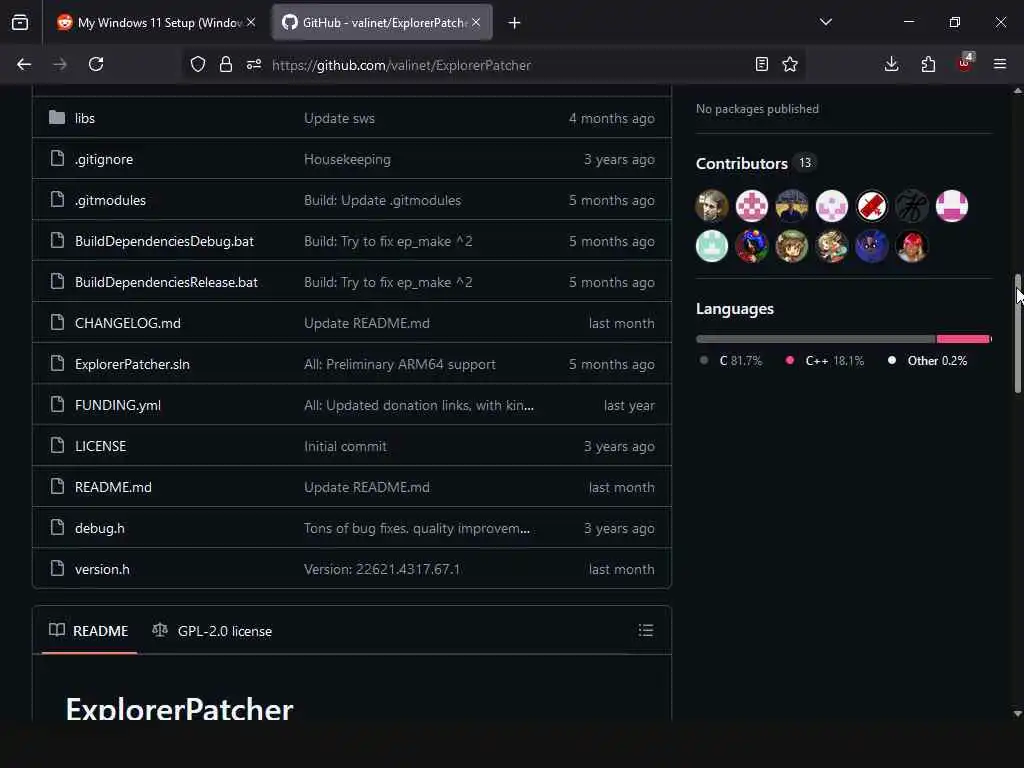
Task: Select the GitHub valinet/ExplorerPatcher tab
Action: pos(382,23)
